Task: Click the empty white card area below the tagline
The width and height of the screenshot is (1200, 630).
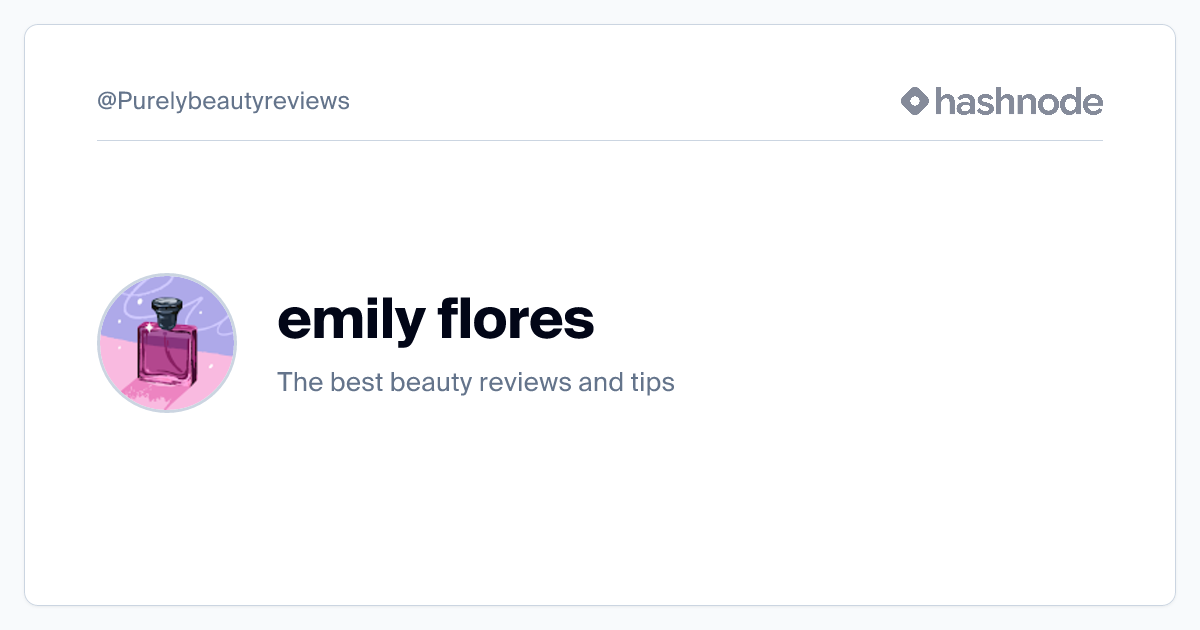Action: point(600,500)
